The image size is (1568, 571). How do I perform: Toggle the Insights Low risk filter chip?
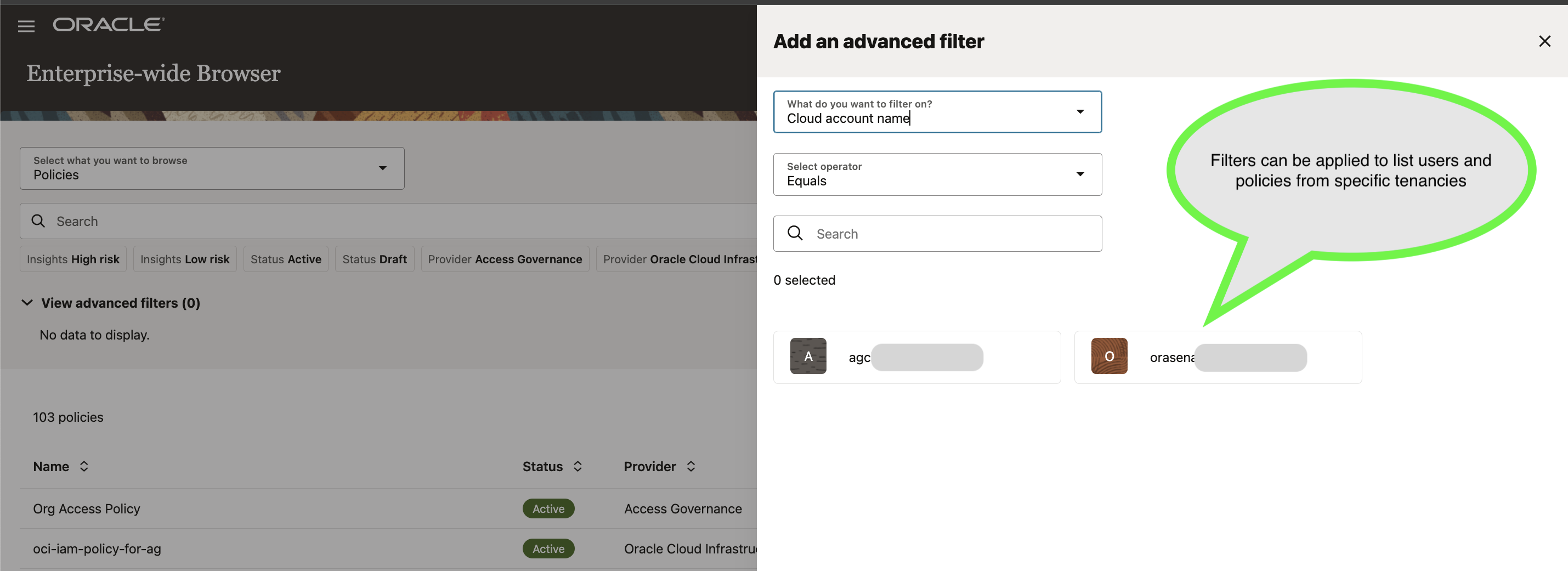[x=184, y=259]
